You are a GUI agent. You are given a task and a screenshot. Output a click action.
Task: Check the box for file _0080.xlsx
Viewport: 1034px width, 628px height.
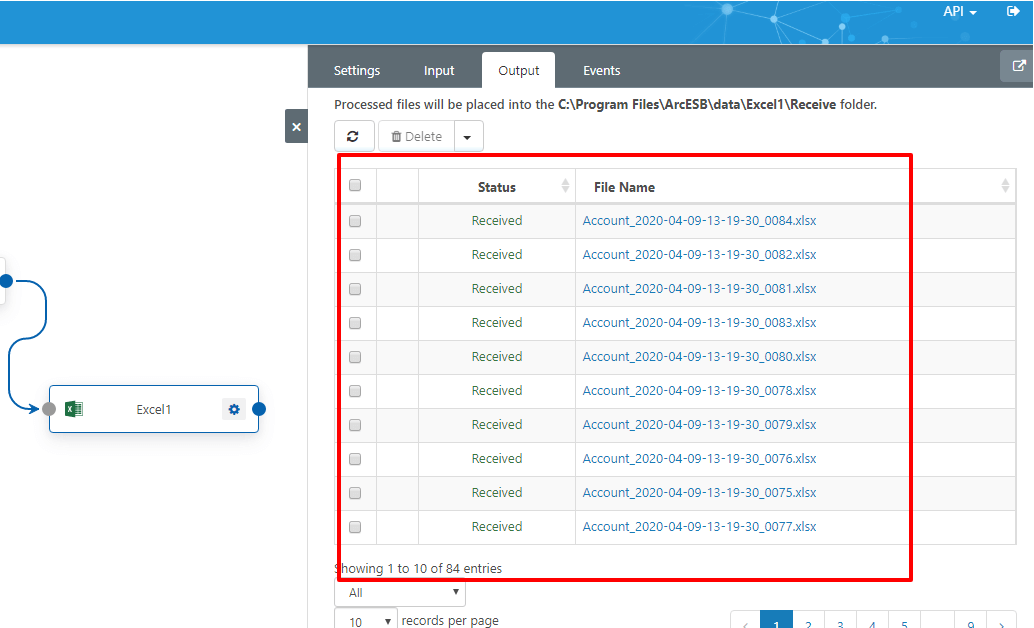[x=355, y=357]
